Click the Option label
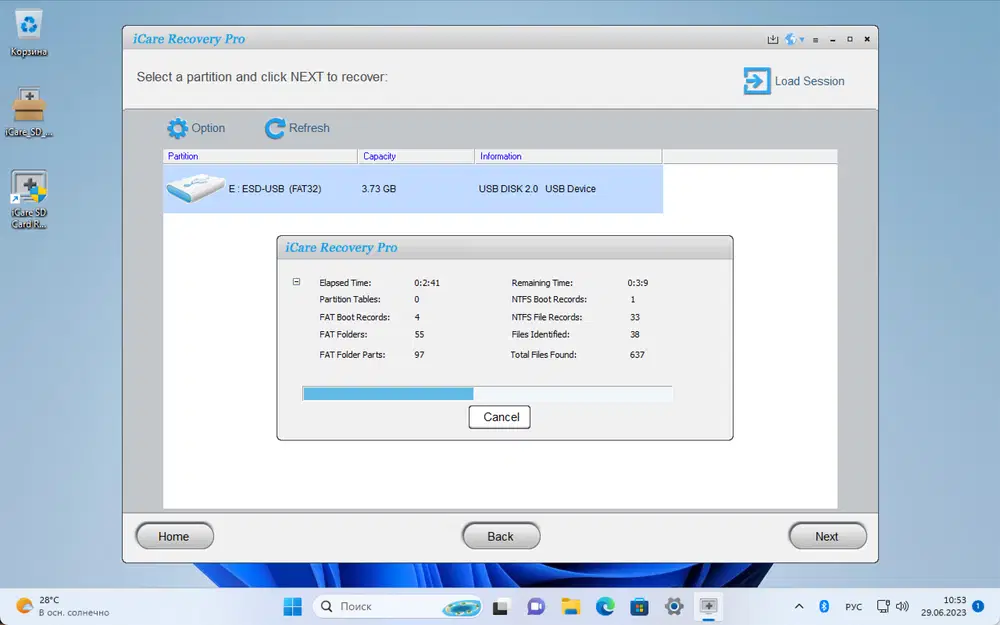Image resolution: width=1000 pixels, height=625 pixels. tap(208, 128)
